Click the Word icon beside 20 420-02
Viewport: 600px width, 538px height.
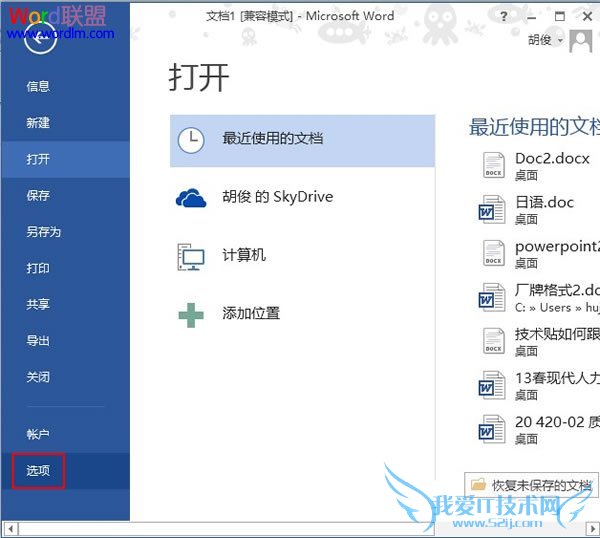point(492,429)
